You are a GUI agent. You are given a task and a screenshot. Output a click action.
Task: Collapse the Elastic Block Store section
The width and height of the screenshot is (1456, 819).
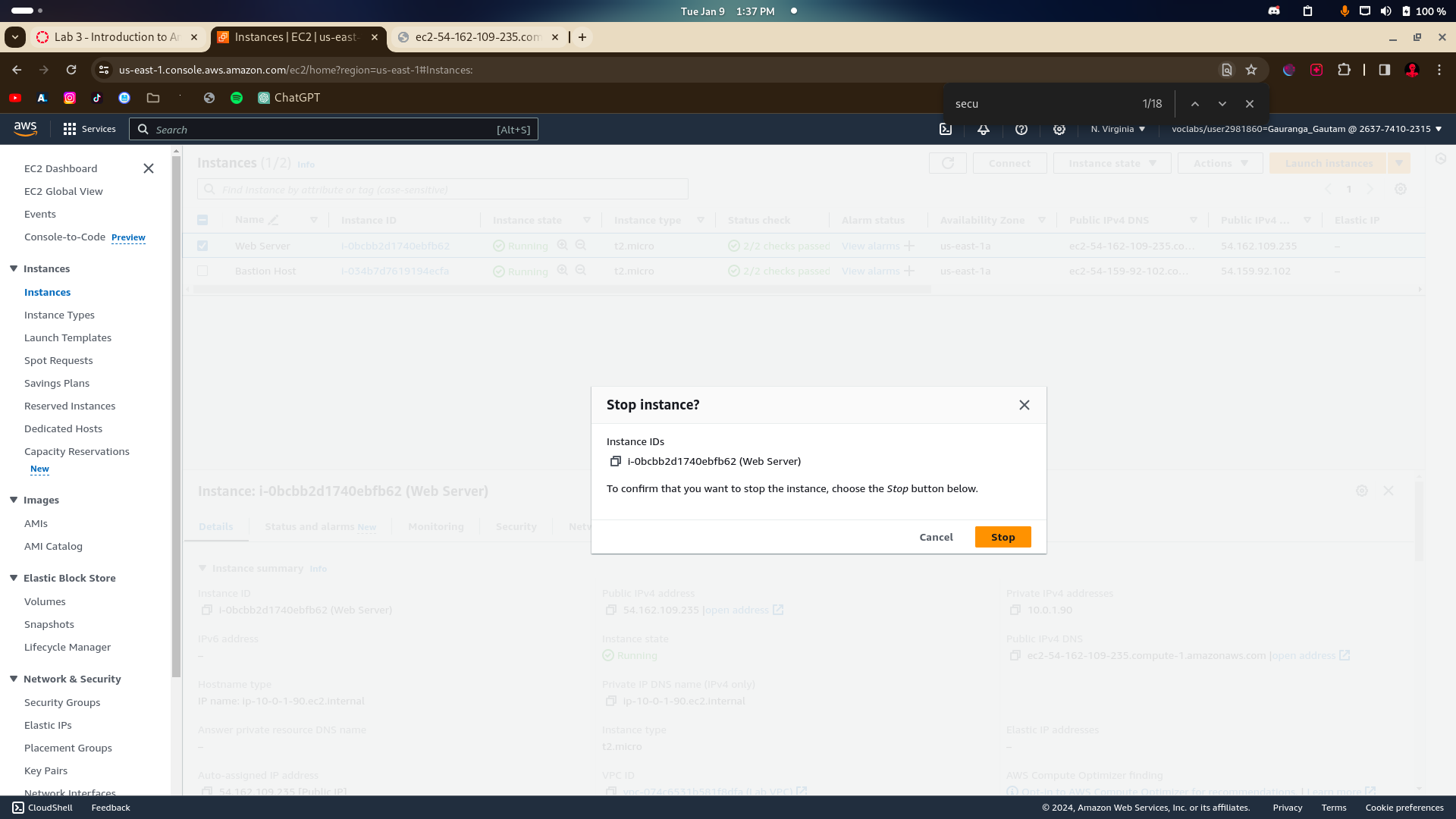(14, 578)
